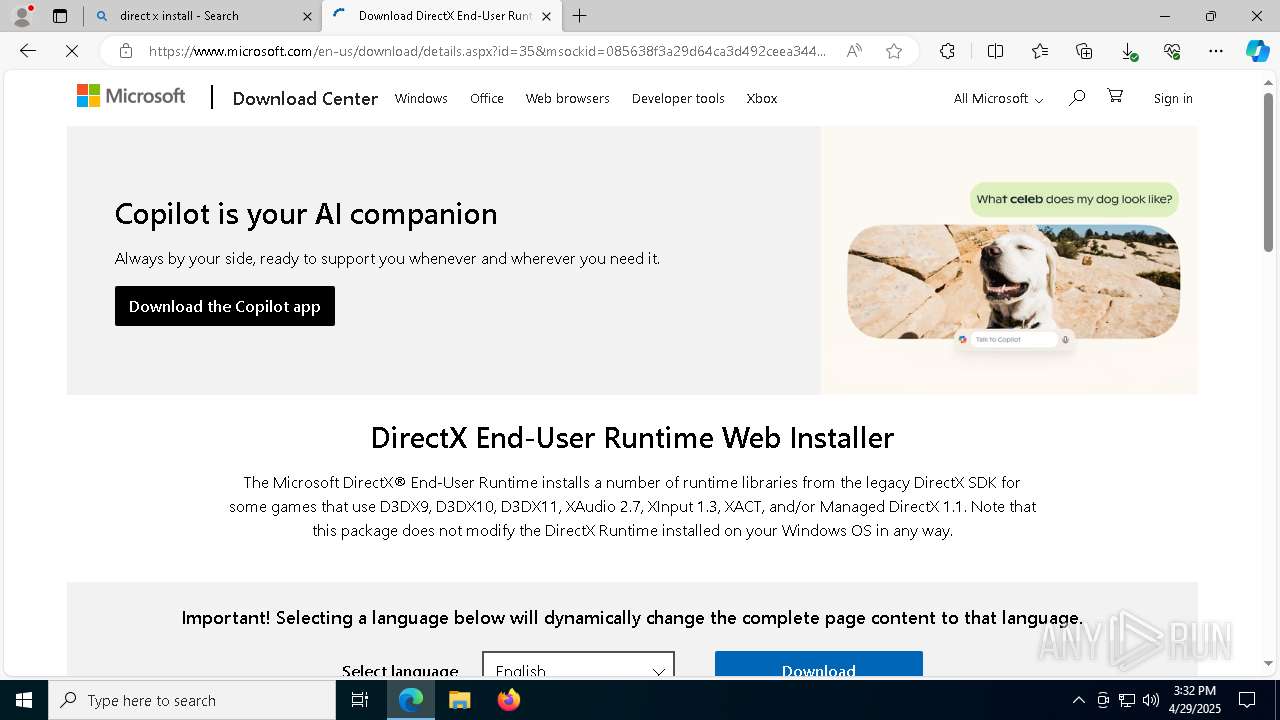1280x720 pixels.
Task: Open the Edge profile icon
Action: 22,16
